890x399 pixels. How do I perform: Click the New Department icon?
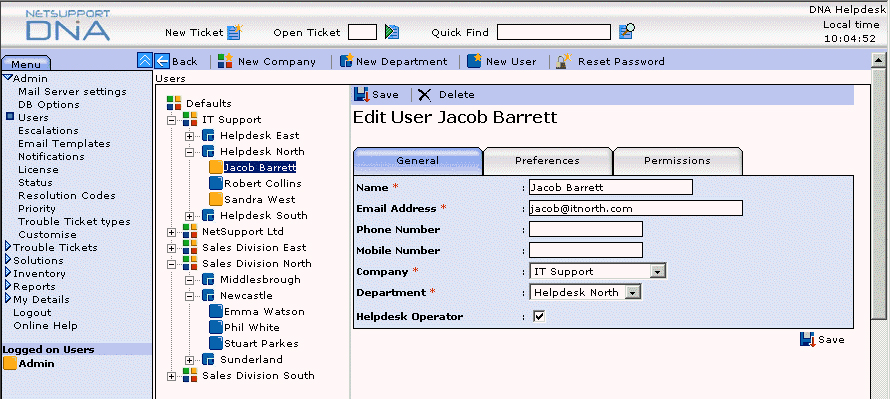[346, 61]
